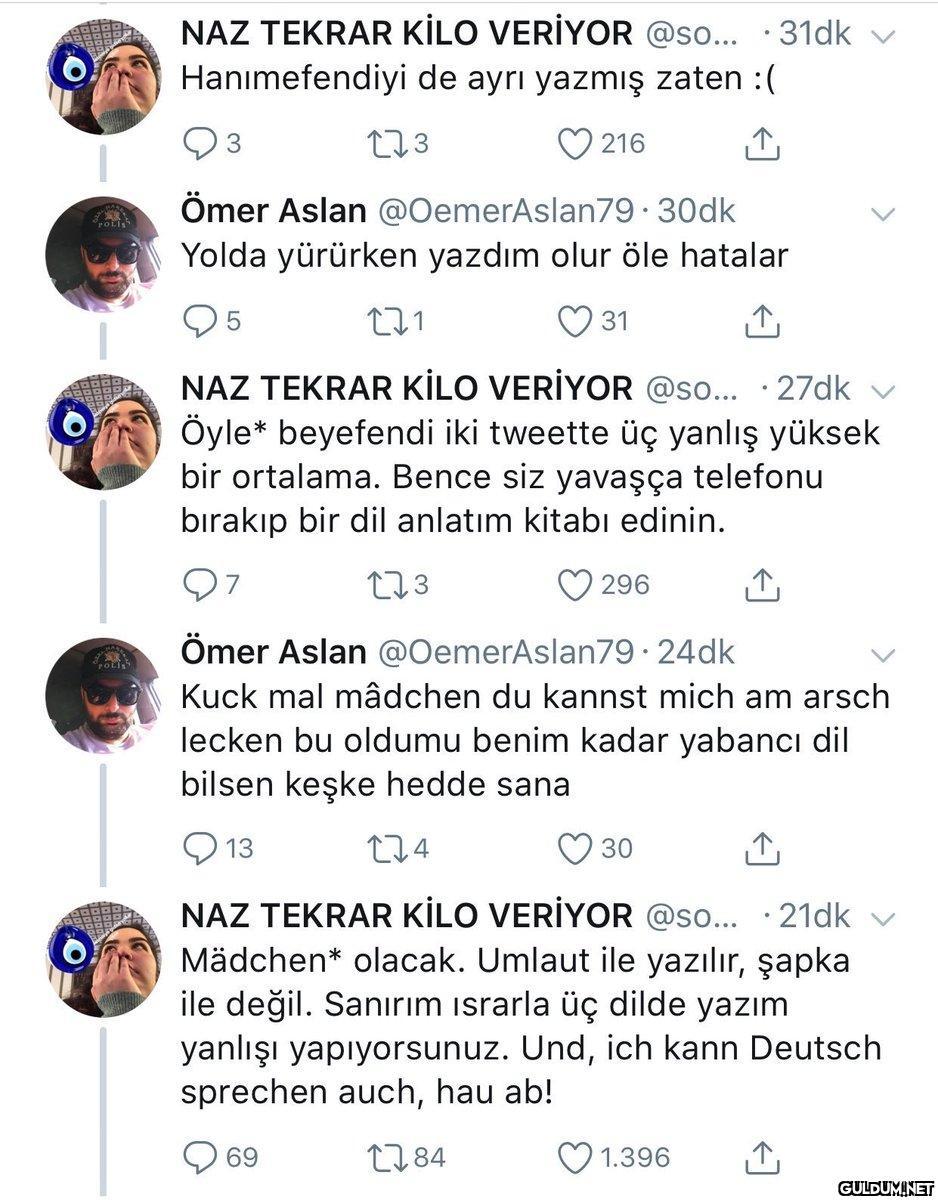Open the evil eye avatar on the 27dk tweet

tap(104, 432)
